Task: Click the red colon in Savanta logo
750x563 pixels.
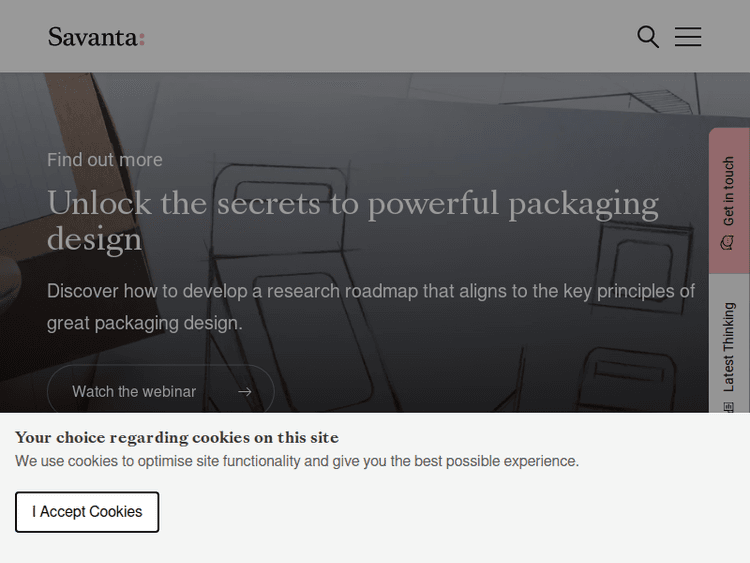Action: (142, 39)
